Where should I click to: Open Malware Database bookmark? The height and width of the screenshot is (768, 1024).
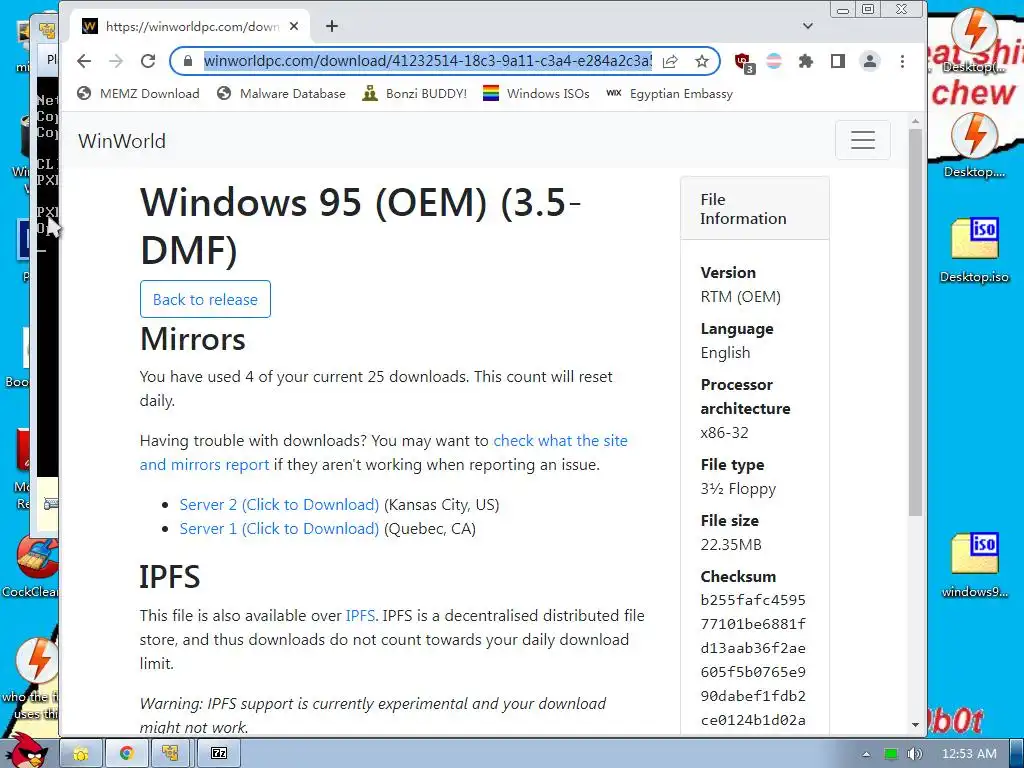(281, 94)
